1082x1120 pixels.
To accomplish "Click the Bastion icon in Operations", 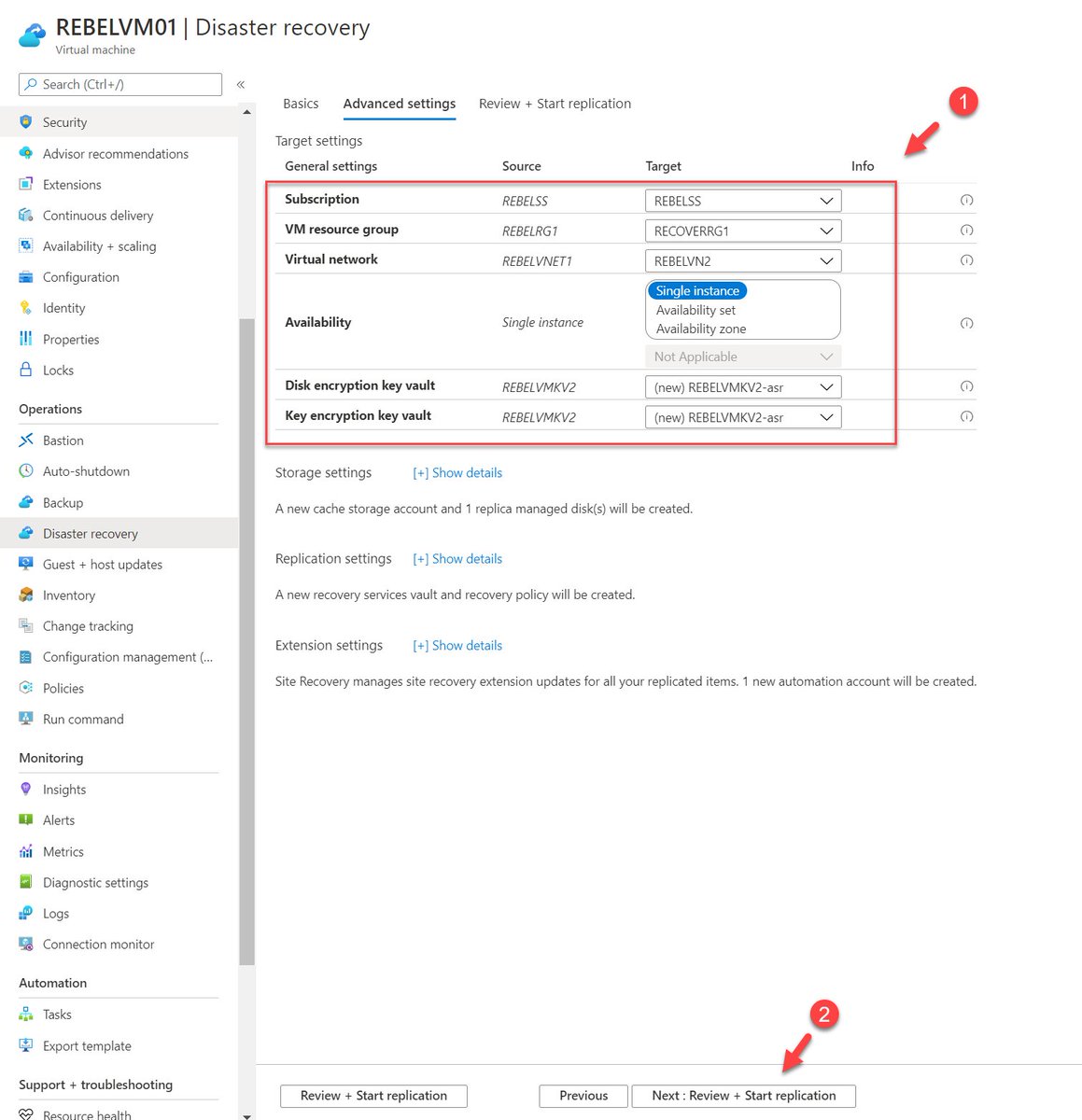I will pyautogui.click(x=26, y=440).
